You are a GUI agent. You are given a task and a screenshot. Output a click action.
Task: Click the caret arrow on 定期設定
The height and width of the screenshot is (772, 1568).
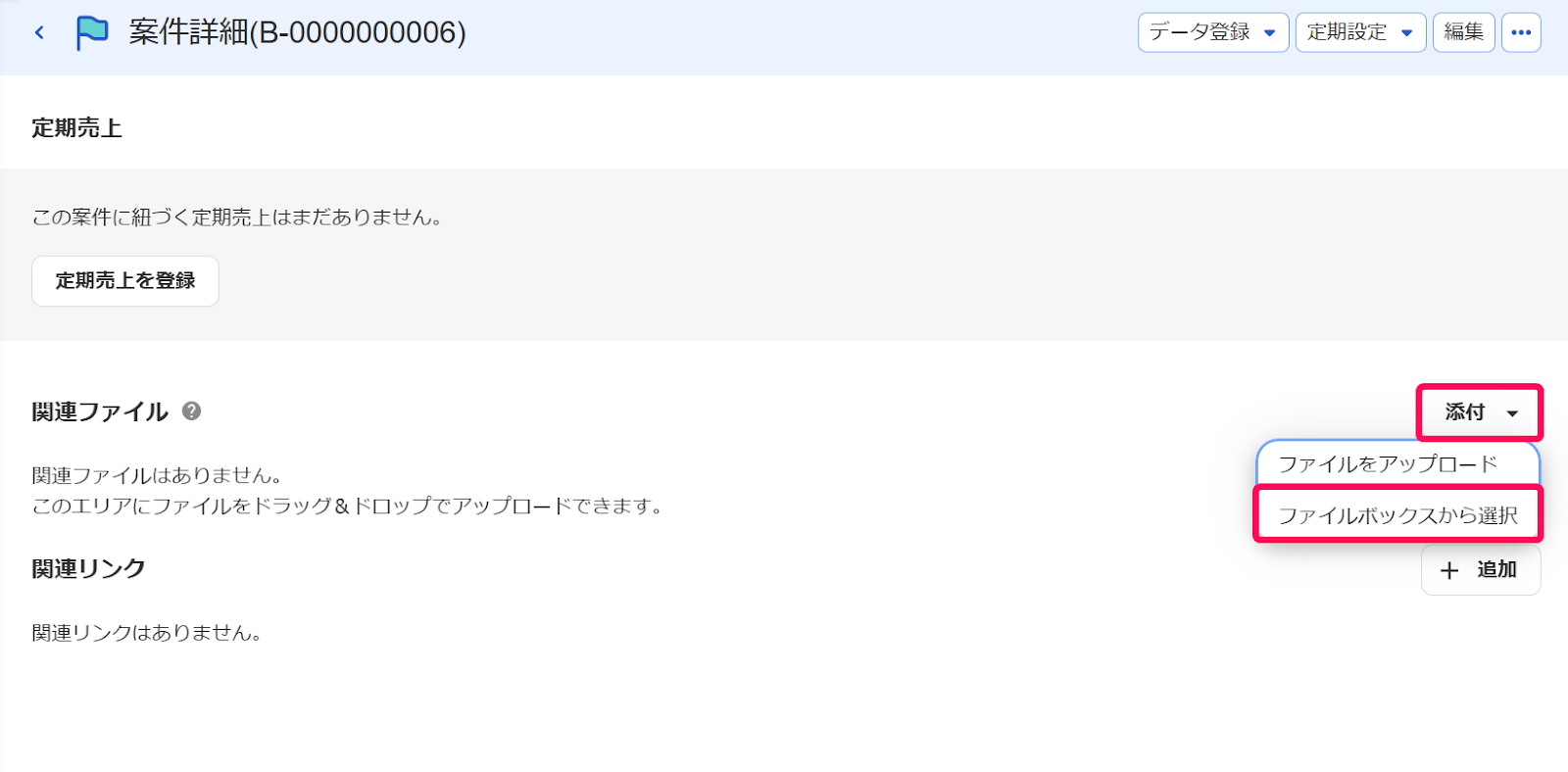pos(1407,33)
